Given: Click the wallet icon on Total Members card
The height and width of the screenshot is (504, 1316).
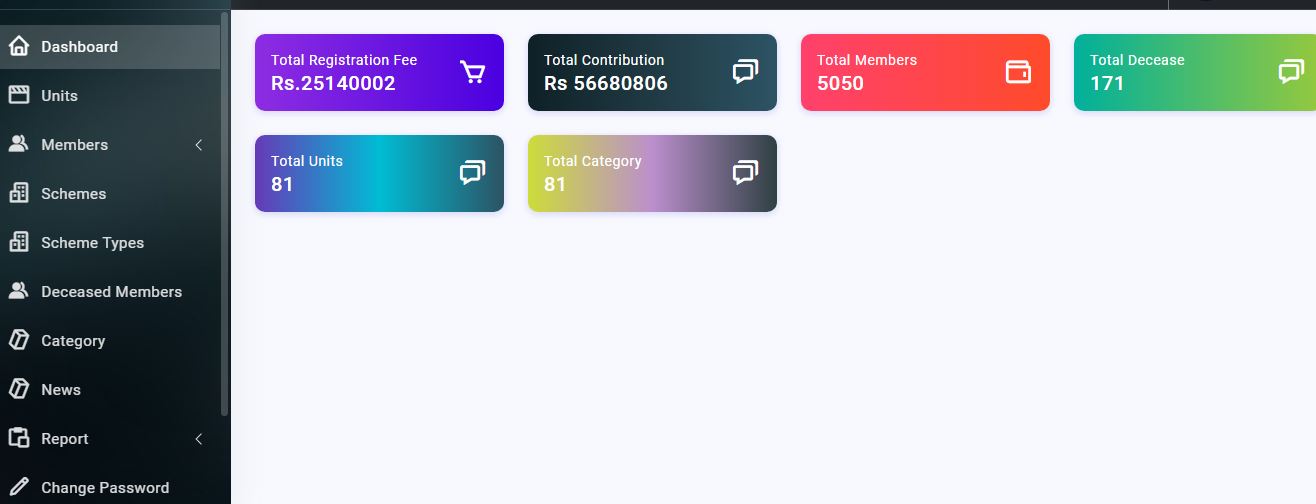Looking at the screenshot, I should pyautogui.click(x=1018, y=72).
